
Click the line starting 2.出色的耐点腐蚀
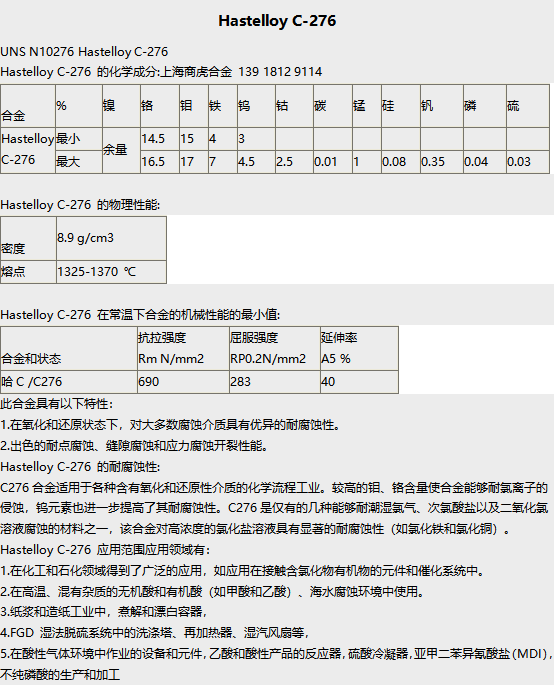click(134, 446)
